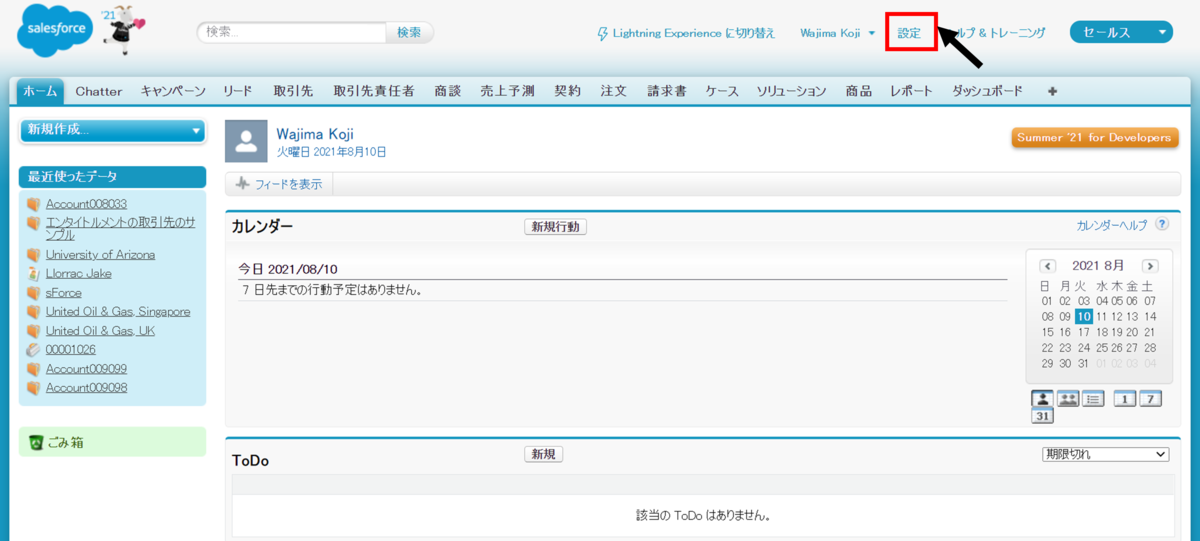This screenshot has height=541, width=1200.
Task: Click the recycle bin icon
Action: 36,442
